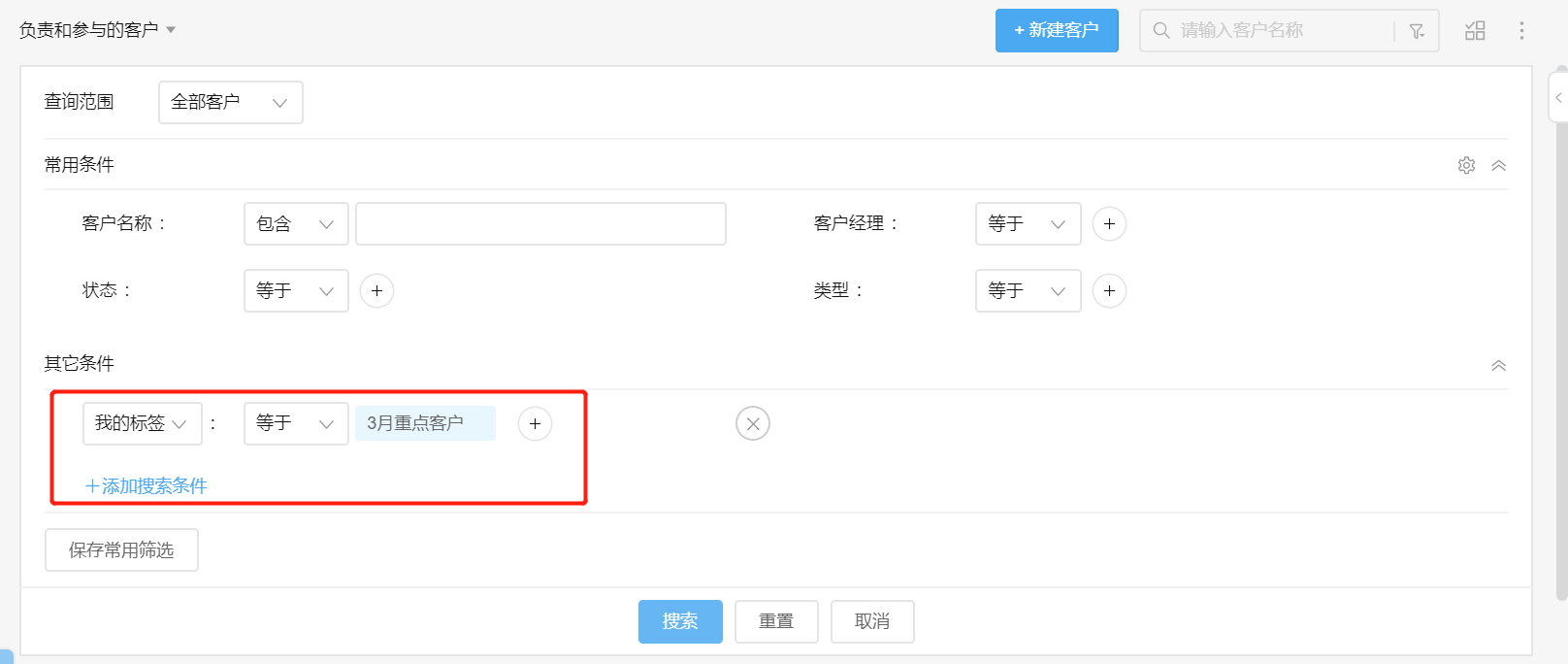Click the 保存常用筛选 button
The image size is (1568, 664).
point(121,550)
